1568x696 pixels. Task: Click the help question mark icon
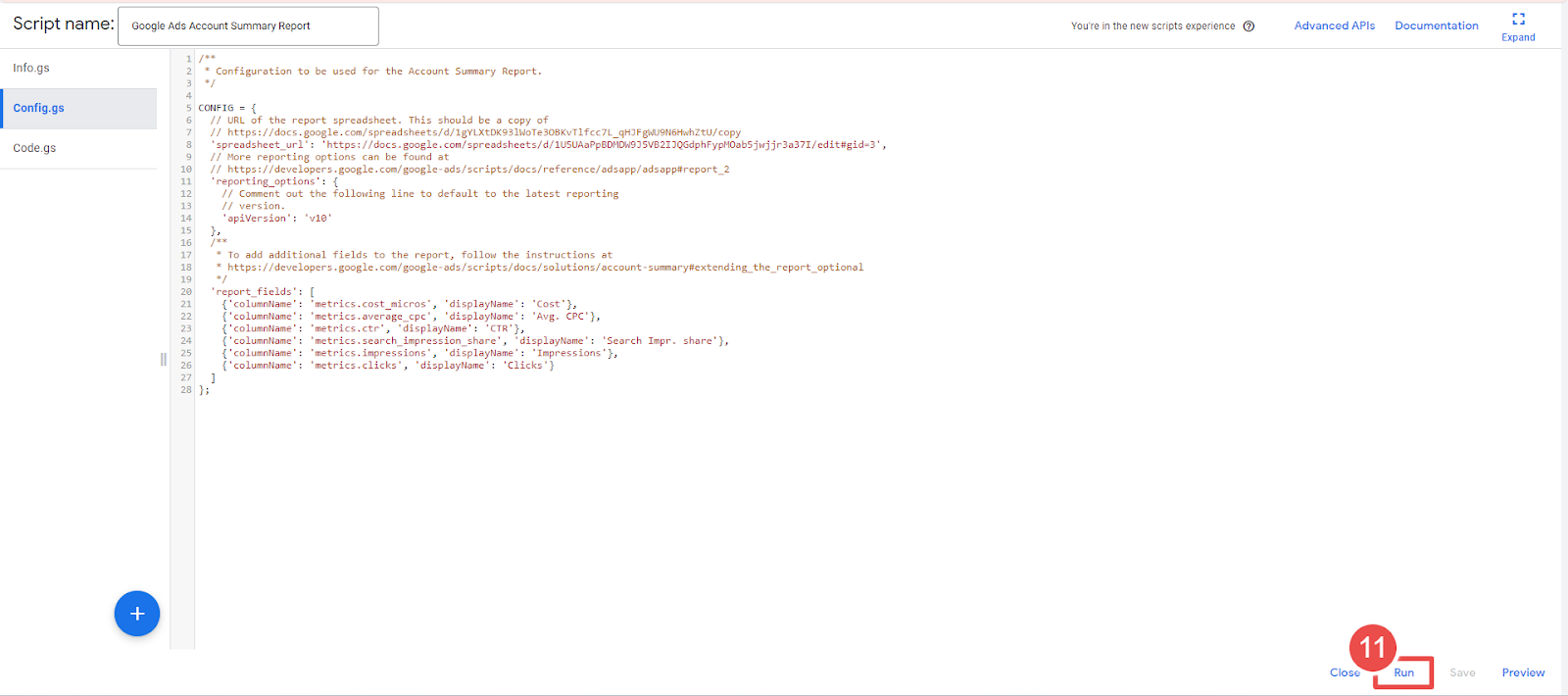point(1249,26)
